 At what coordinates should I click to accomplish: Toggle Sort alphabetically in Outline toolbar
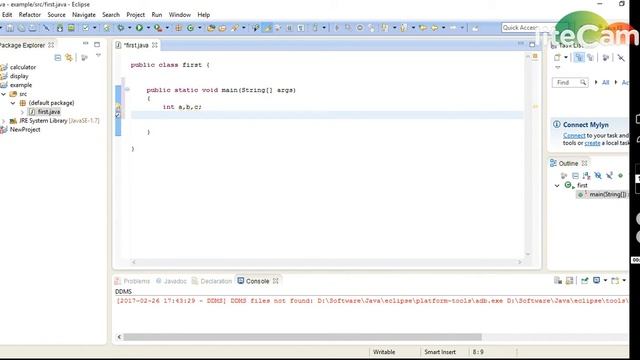coord(587,176)
